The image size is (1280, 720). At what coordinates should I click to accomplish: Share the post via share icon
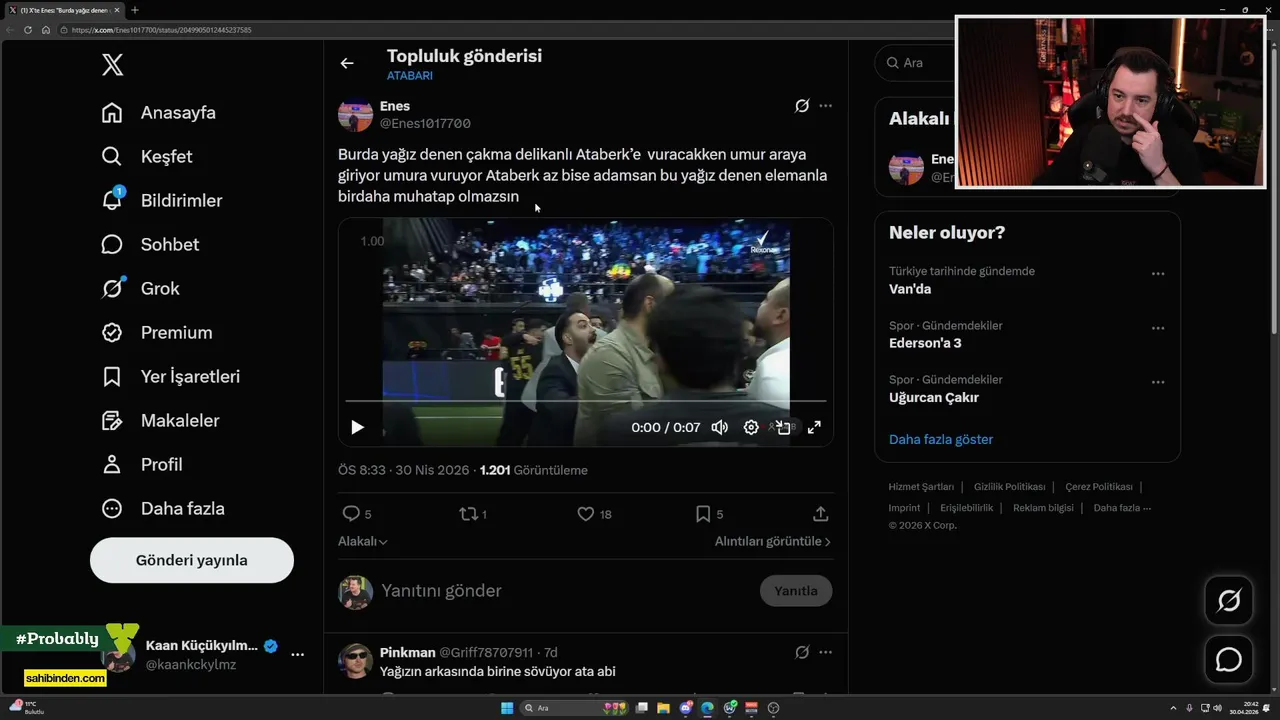click(x=820, y=514)
